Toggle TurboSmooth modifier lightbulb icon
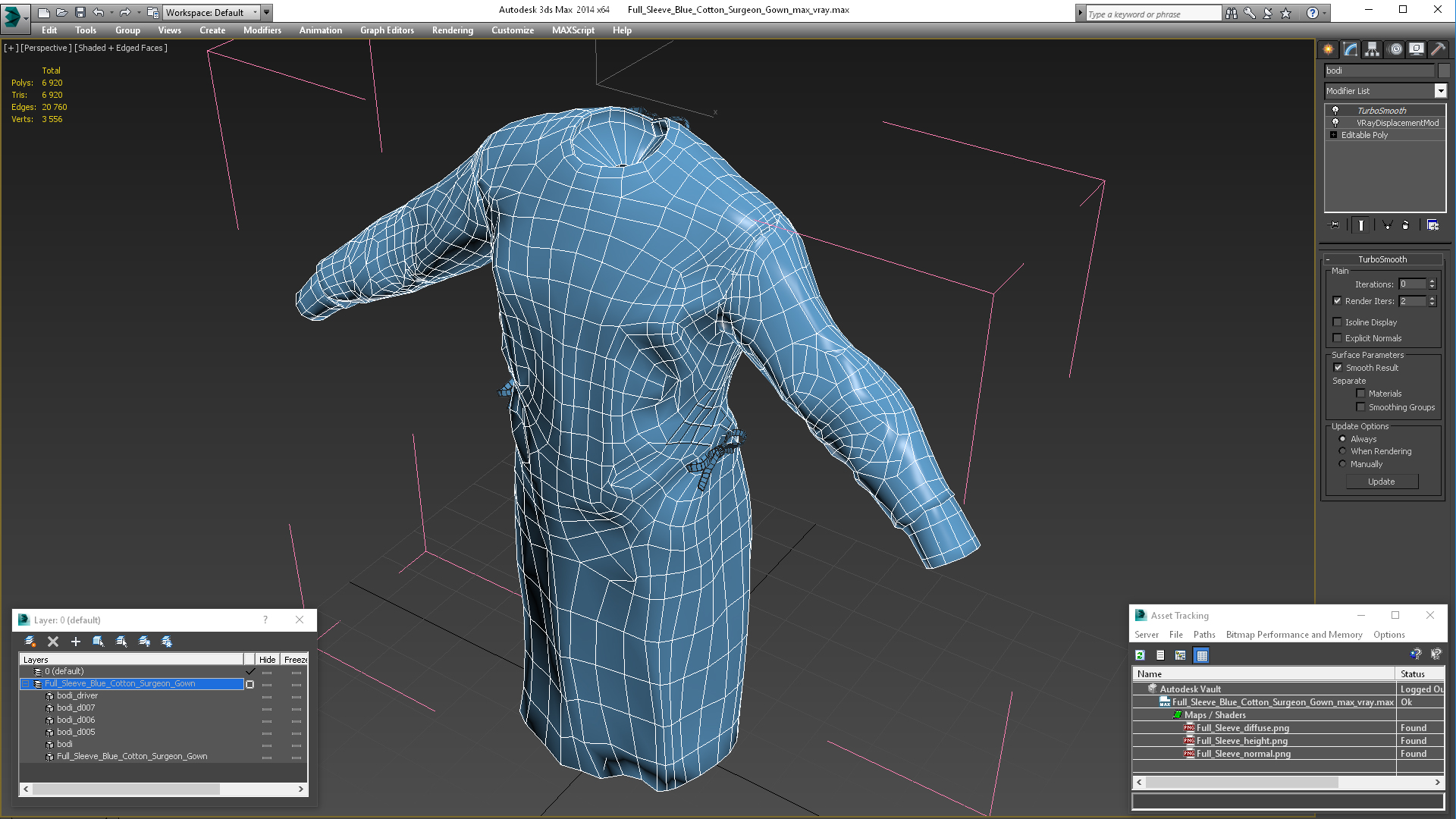Screen dimensions: 1456x819 coord(1335,111)
